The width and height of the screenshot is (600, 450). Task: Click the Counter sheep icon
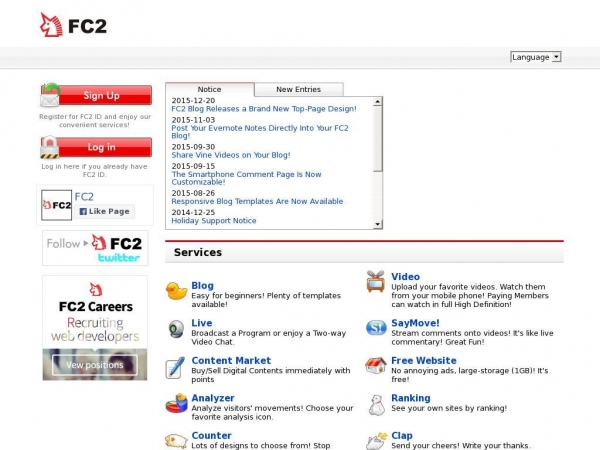tap(176, 440)
